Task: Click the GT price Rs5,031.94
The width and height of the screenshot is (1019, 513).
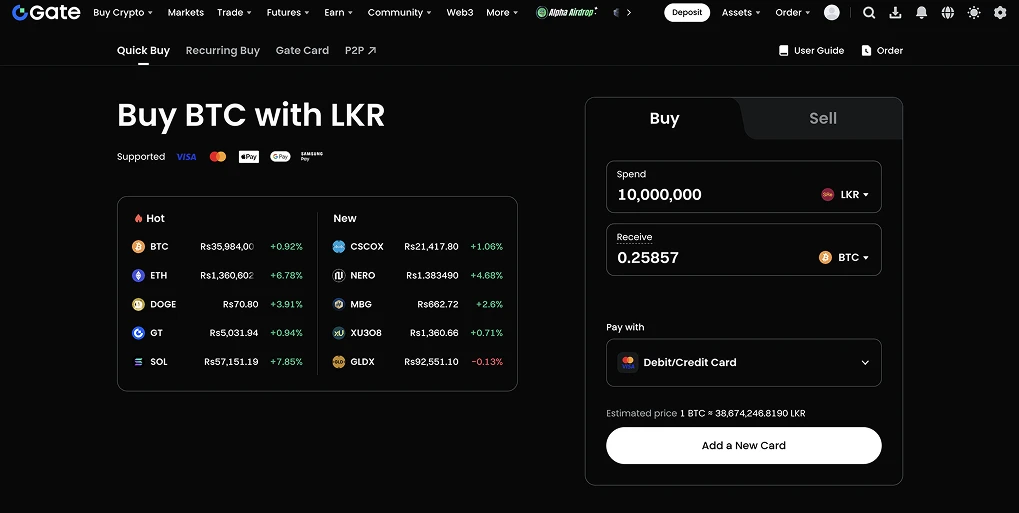Action: 234,332
